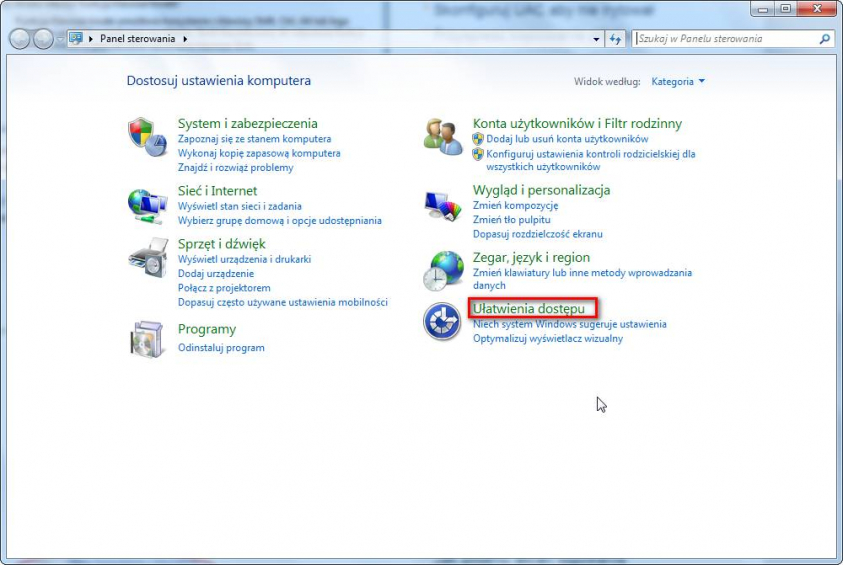Click the Panel sterowania breadcrumb item
843x565 pixels.
[138, 39]
